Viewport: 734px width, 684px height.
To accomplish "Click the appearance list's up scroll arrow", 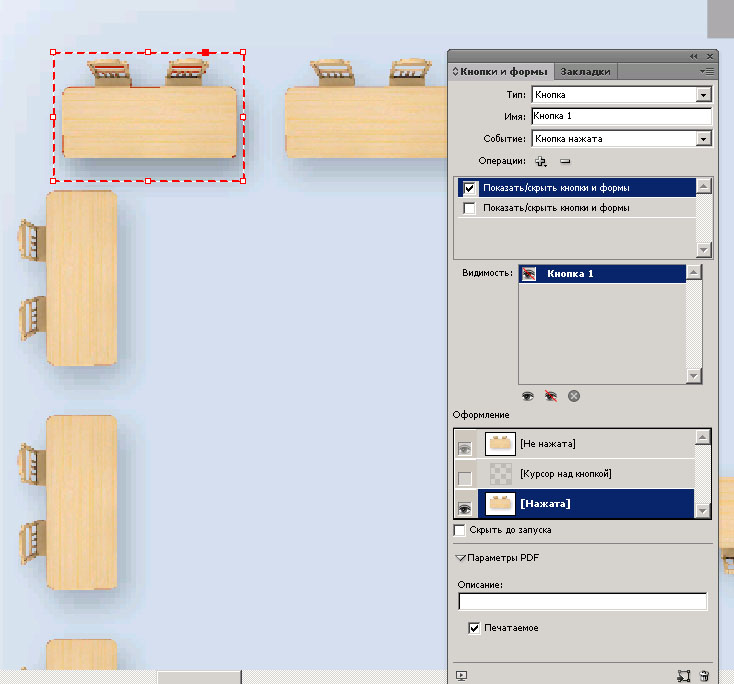I will click(x=702, y=438).
